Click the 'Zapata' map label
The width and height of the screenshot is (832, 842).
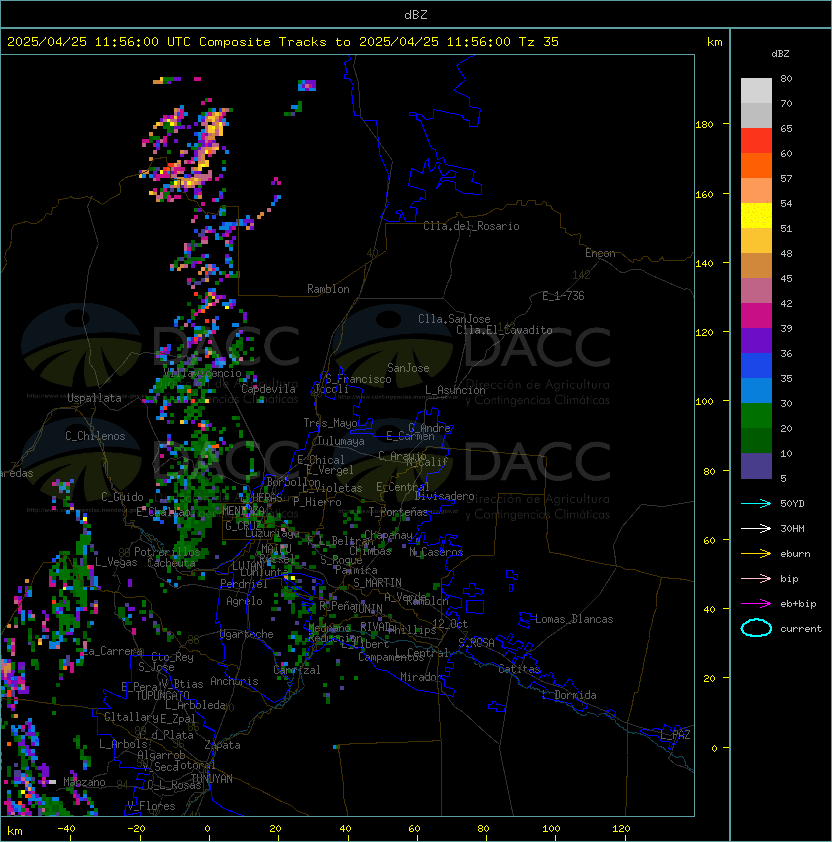tap(222, 745)
